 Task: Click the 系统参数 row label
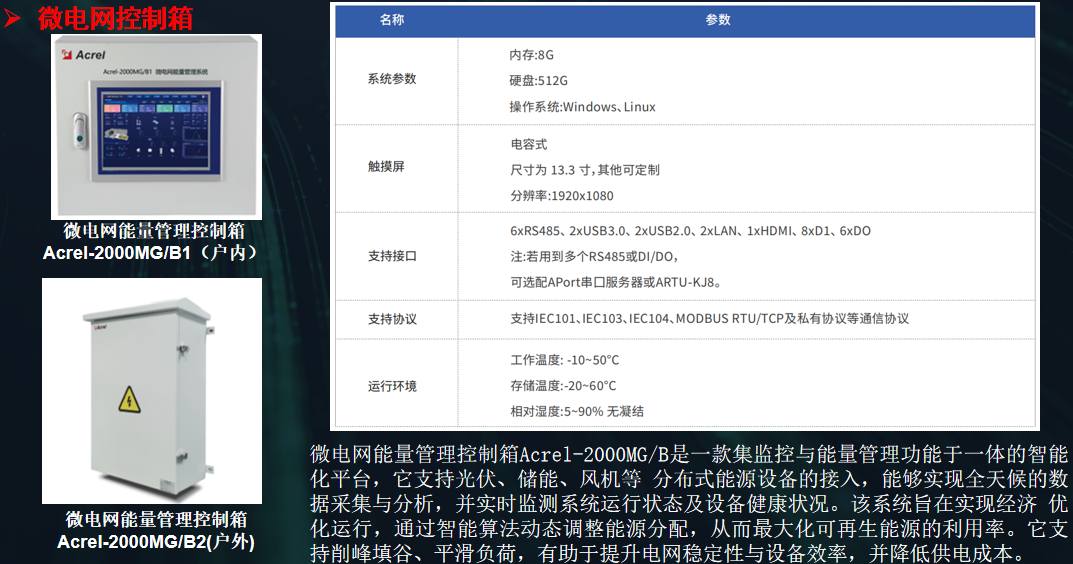[x=392, y=79]
